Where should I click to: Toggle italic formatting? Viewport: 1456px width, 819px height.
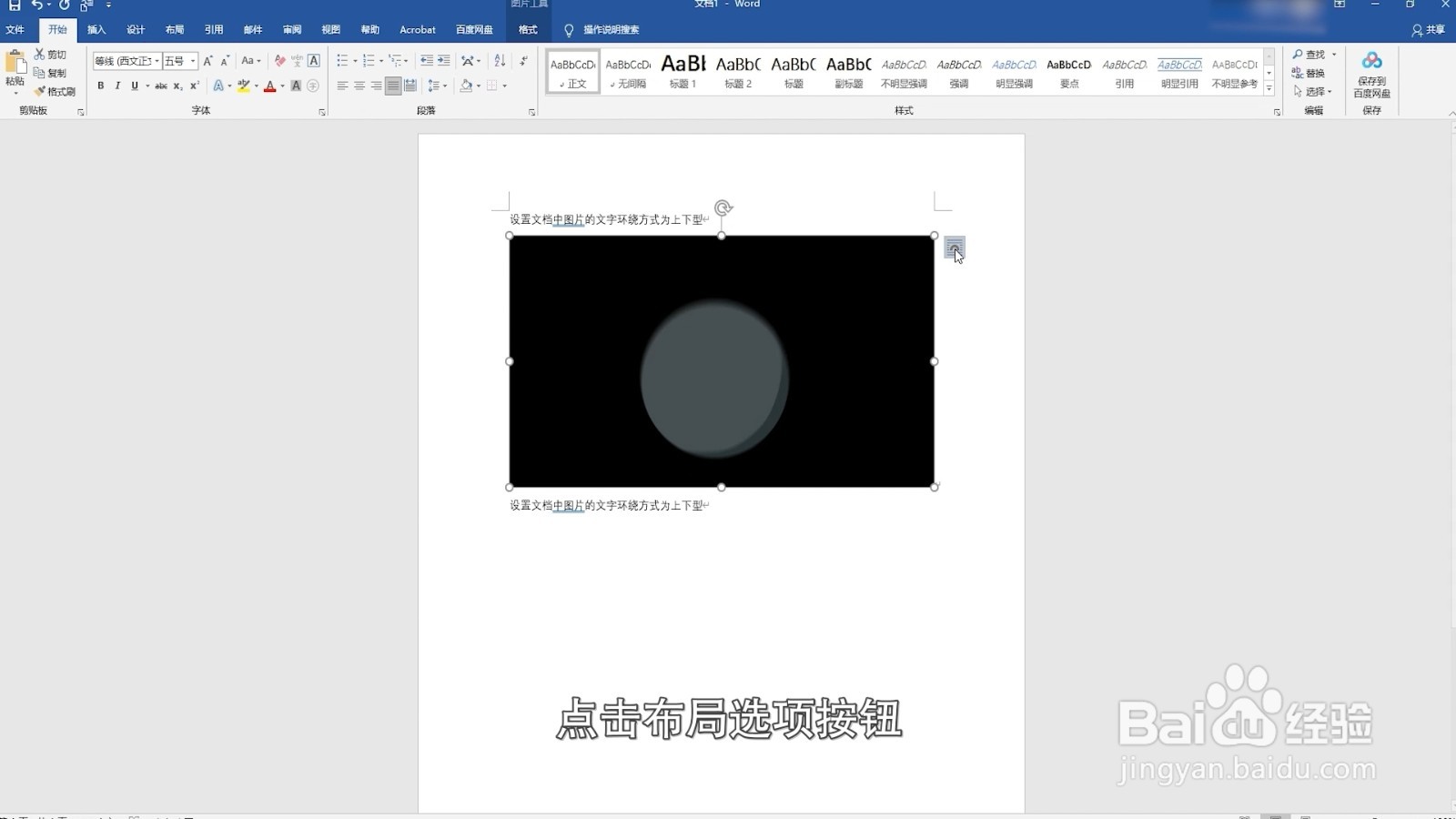(x=117, y=86)
